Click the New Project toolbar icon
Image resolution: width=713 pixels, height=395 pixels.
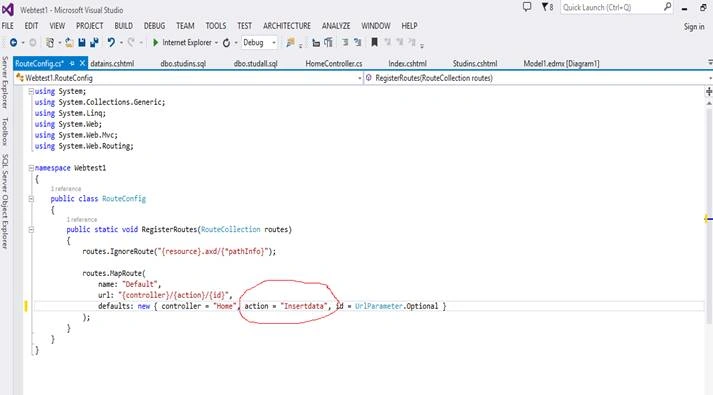(50, 42)
